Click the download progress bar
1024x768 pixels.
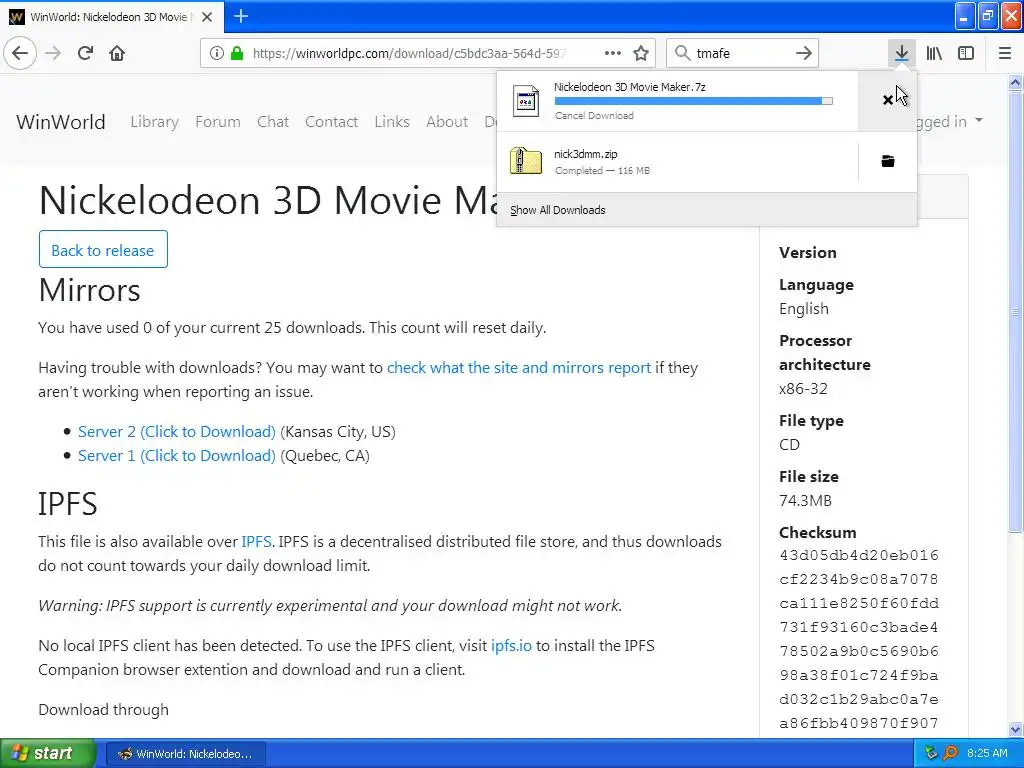(x=694, y=101)
